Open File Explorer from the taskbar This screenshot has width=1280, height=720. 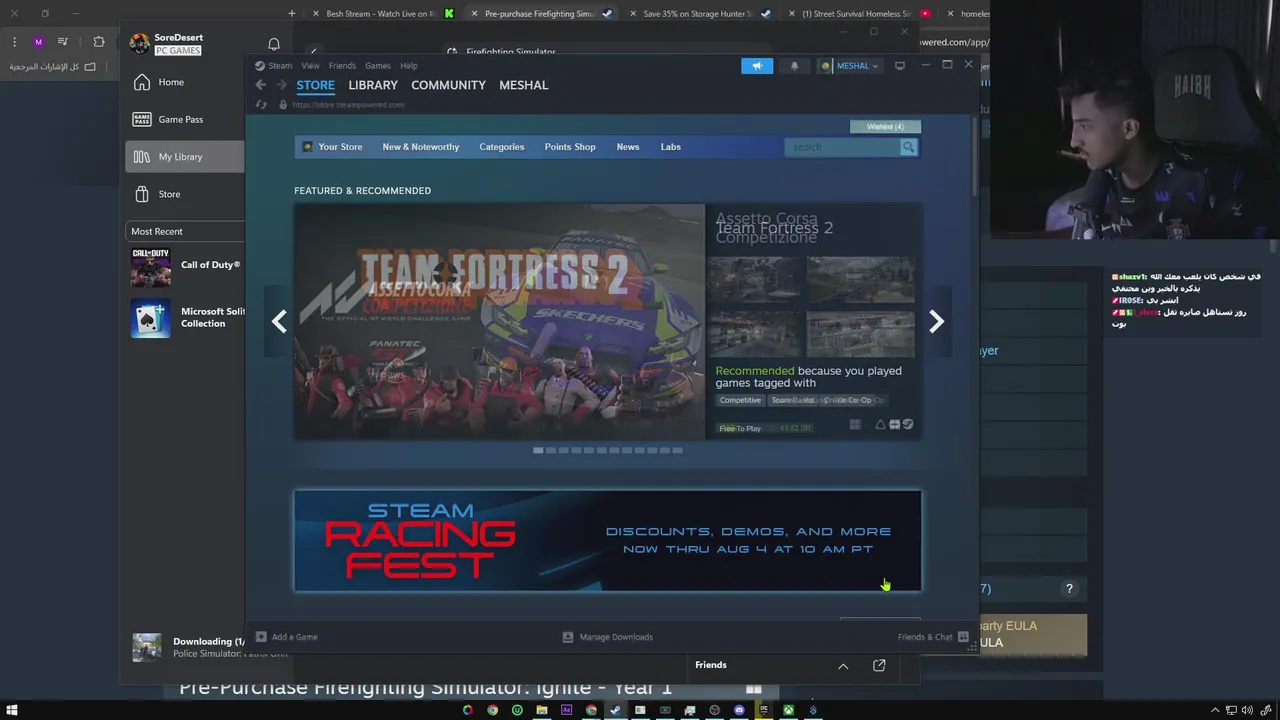click(x=541, y=710)
